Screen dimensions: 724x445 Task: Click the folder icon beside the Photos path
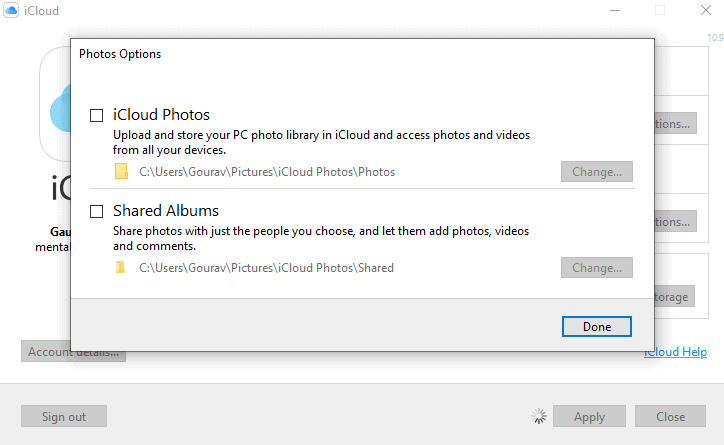click(x=121, y=171)
